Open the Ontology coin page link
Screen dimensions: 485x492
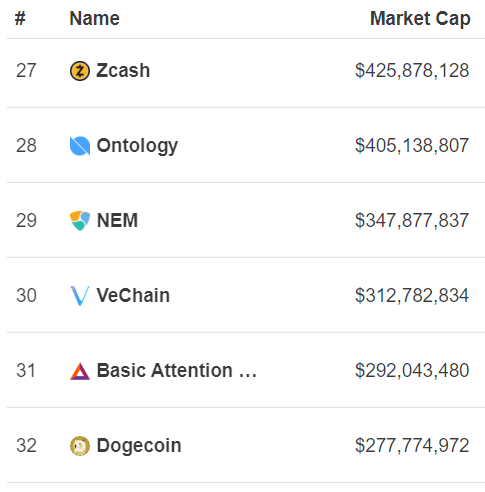click(137, 146)
